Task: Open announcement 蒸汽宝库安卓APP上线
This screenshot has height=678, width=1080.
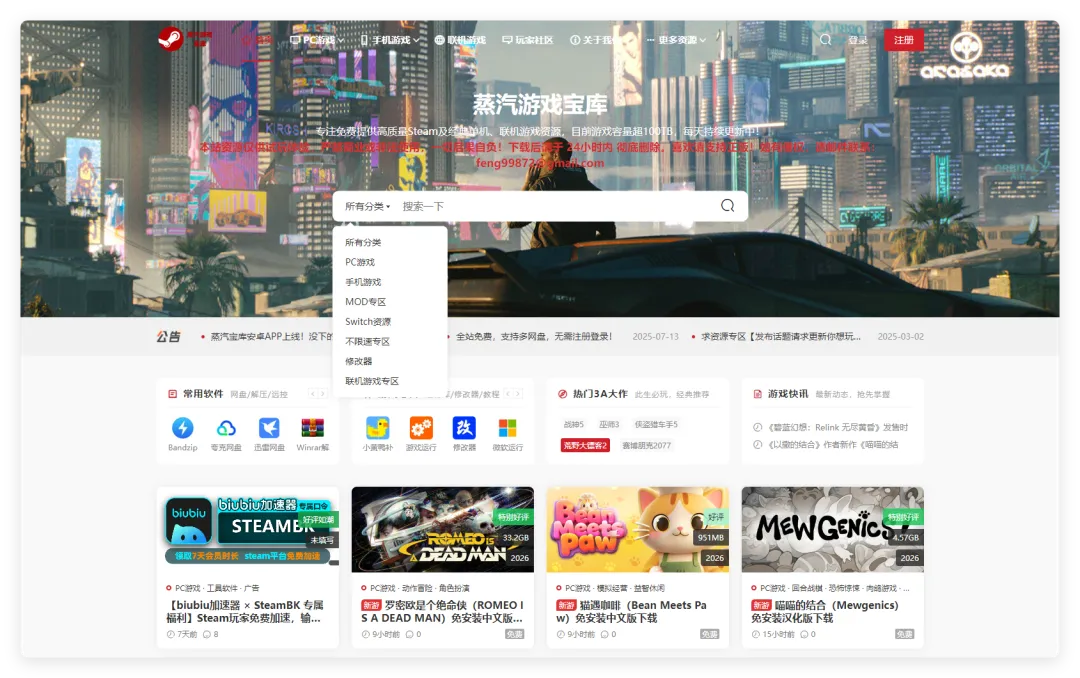Action: pos(271,336)
